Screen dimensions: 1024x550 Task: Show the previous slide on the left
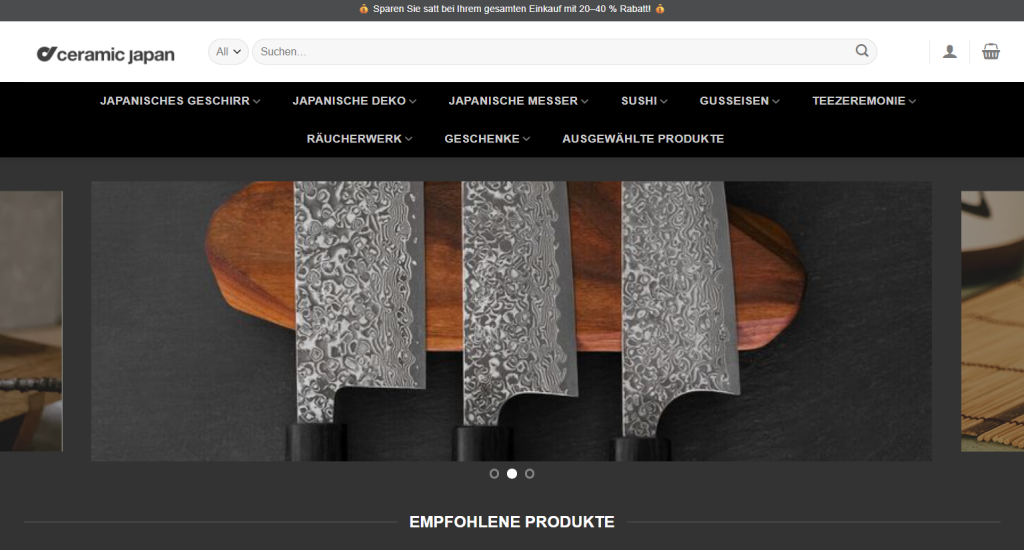[31, 321]
